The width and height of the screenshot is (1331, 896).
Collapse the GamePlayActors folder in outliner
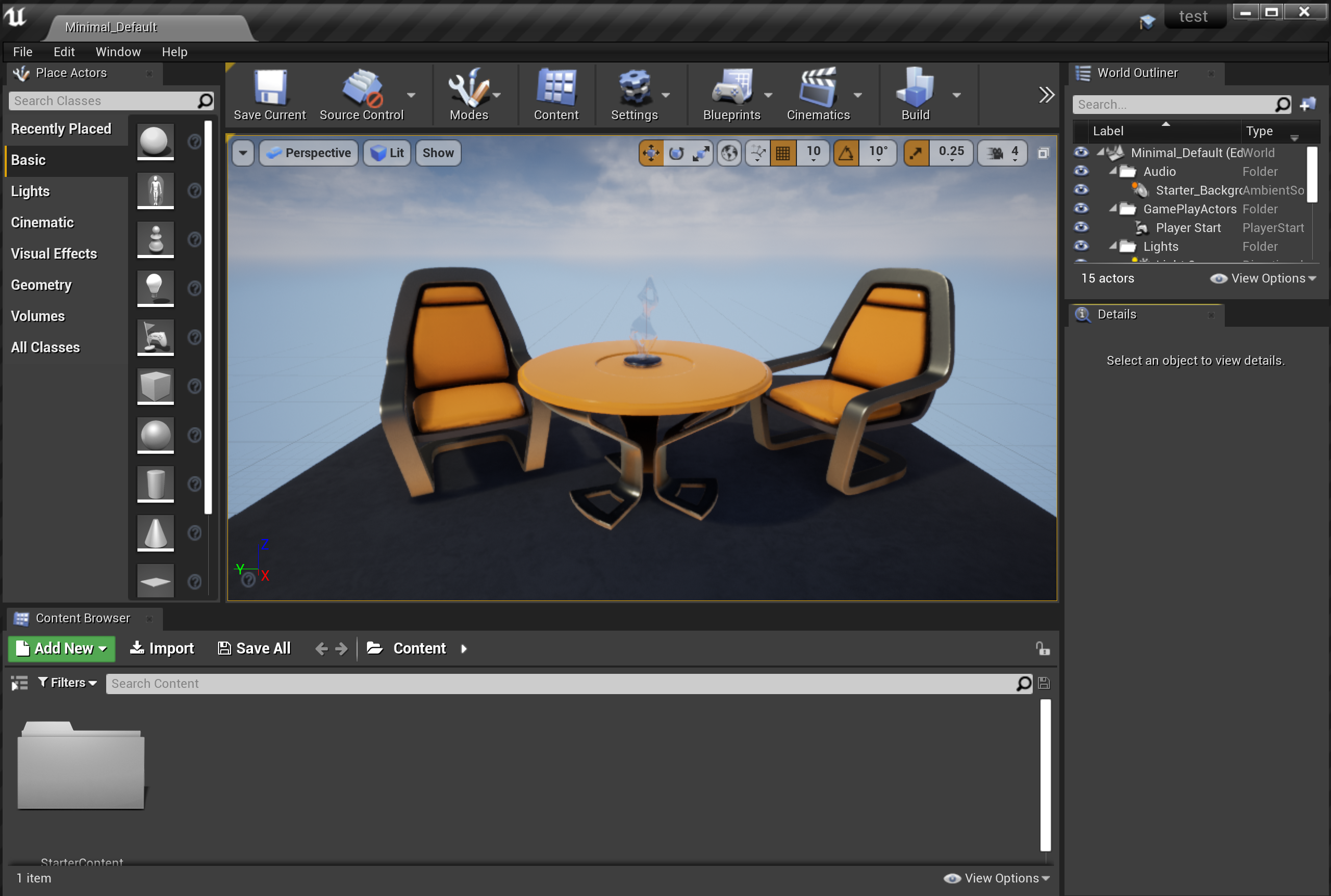pos(1112,209)
